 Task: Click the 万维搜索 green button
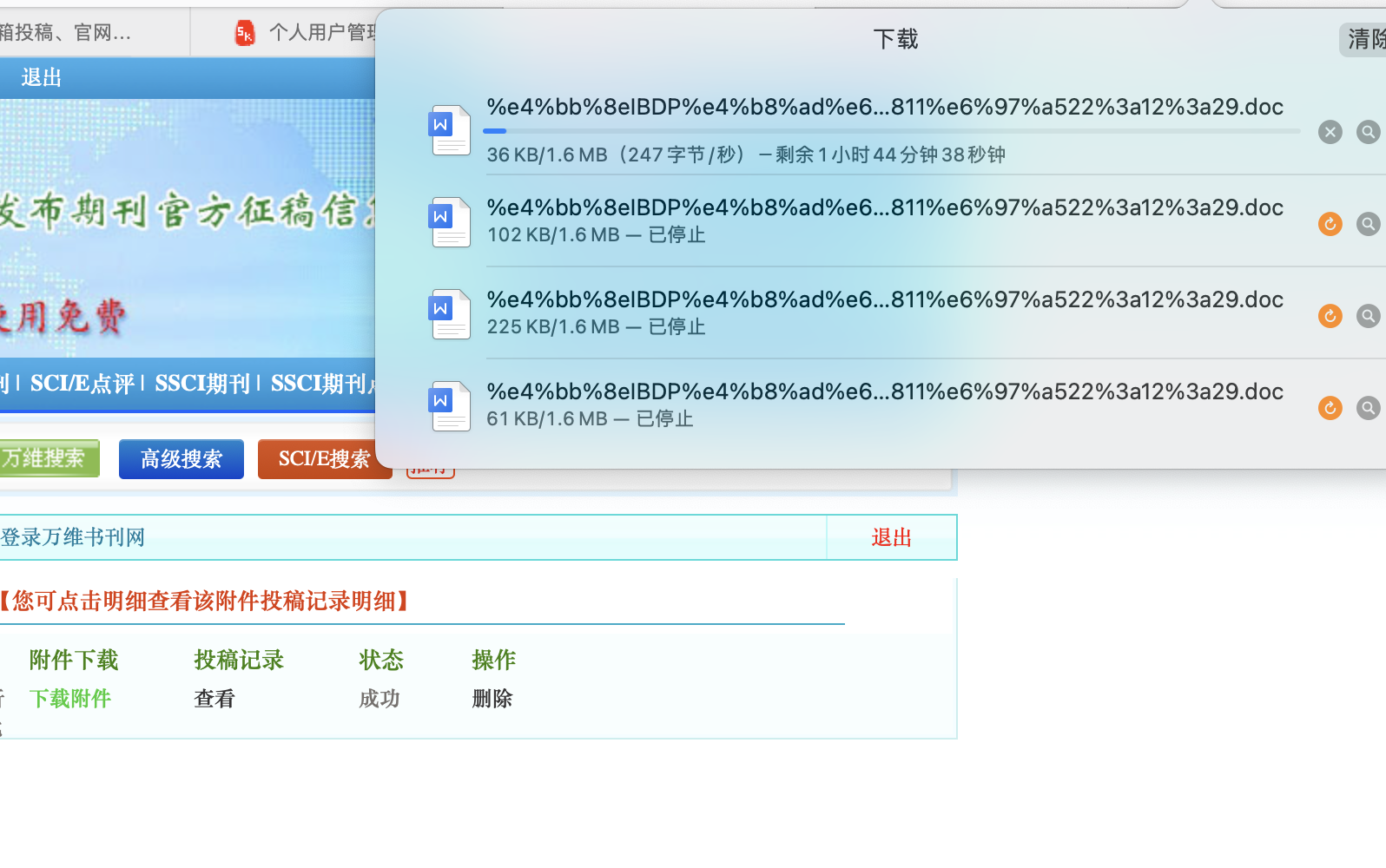48,458
